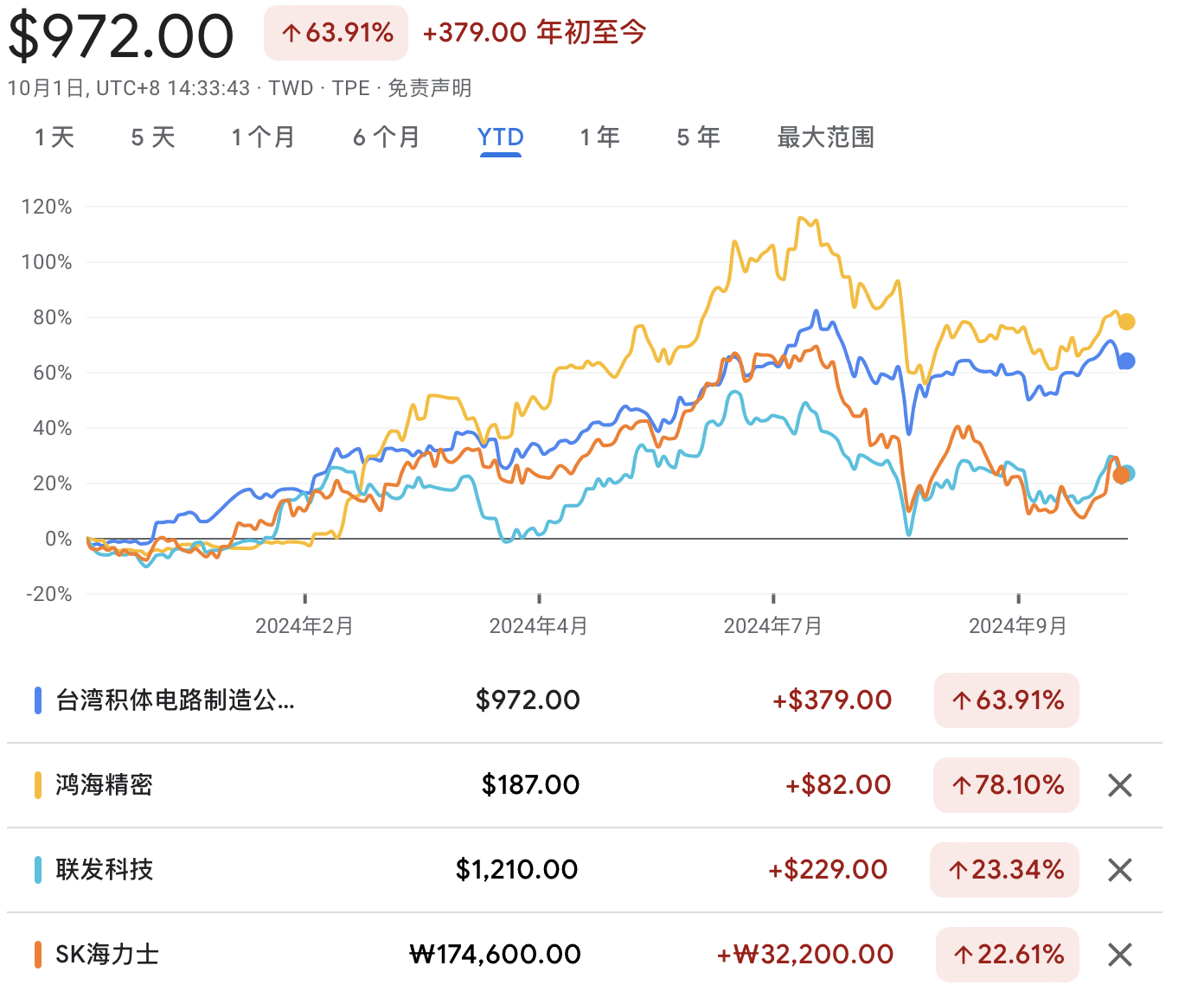Click the +$229.00 change value

click(x=828, y=870)
